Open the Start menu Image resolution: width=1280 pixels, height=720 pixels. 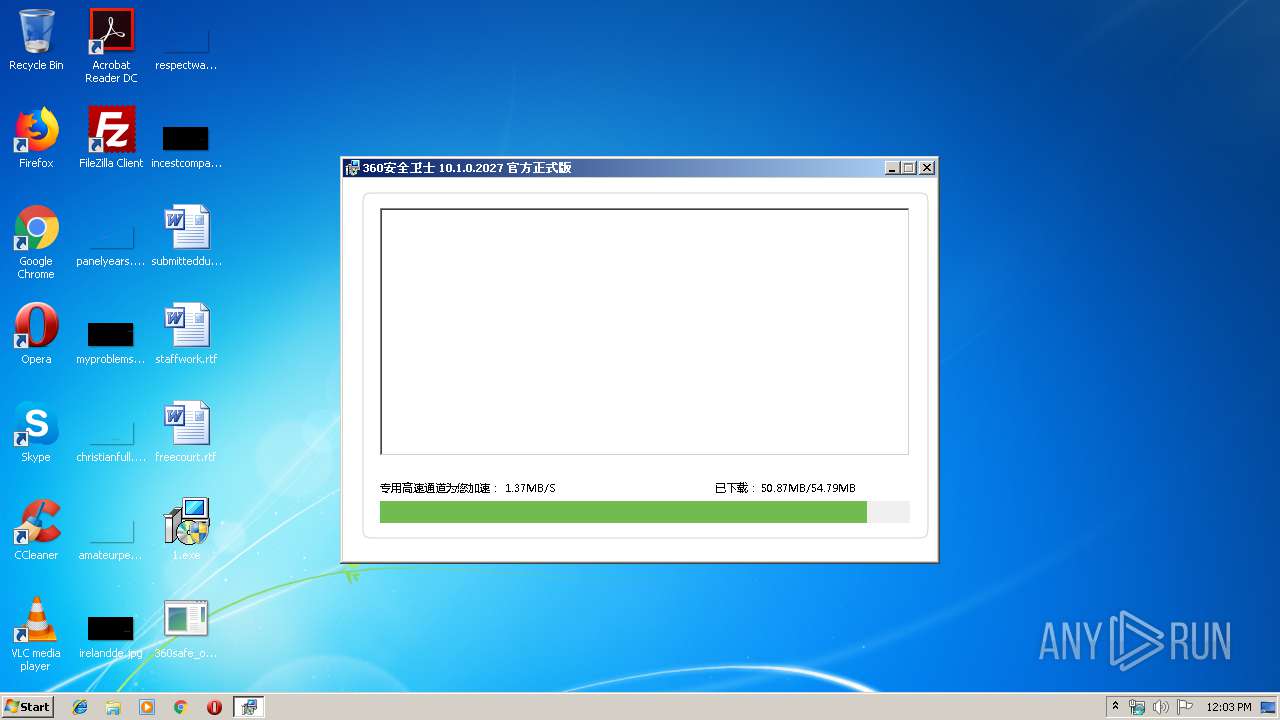click(x=27, y=707)
